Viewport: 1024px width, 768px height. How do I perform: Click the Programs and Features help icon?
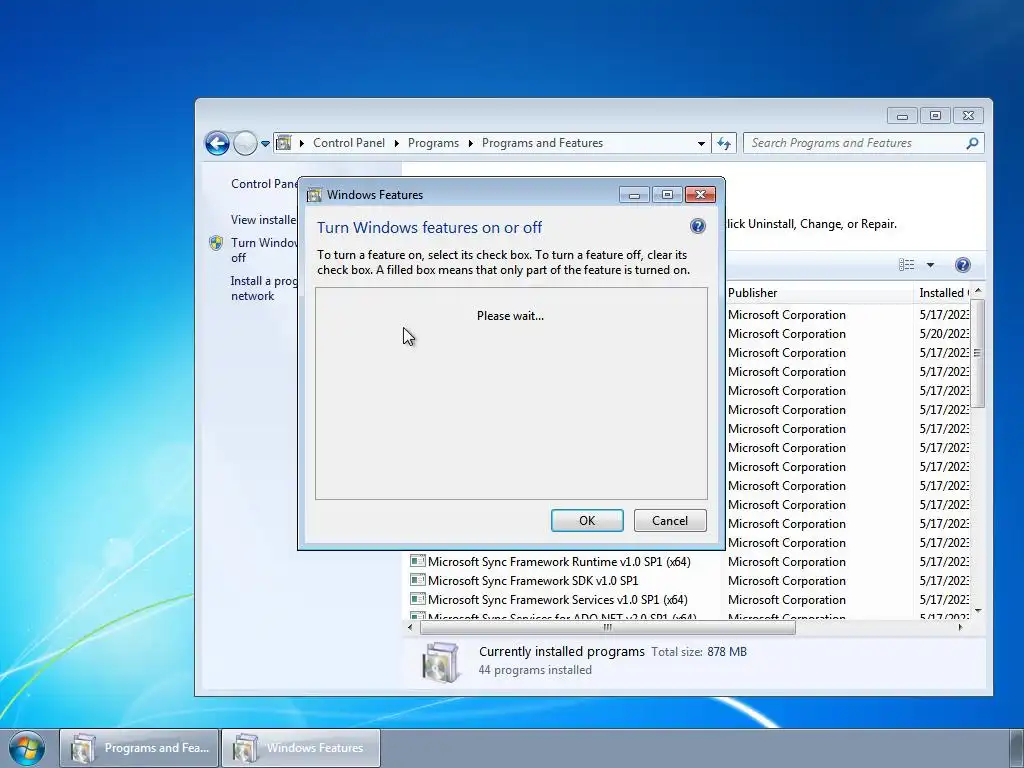click(962, 264)
